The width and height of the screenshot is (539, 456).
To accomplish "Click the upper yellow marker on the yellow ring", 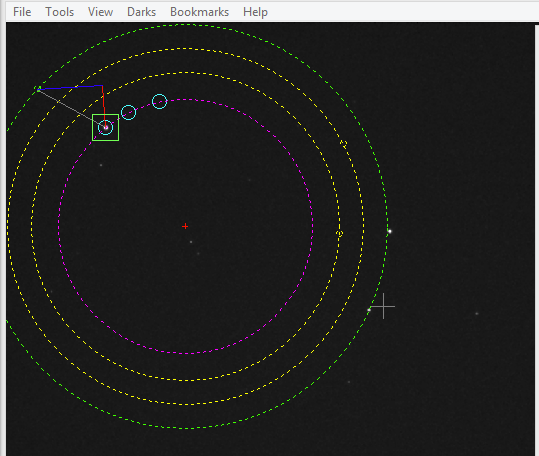I will coord(343,144).
